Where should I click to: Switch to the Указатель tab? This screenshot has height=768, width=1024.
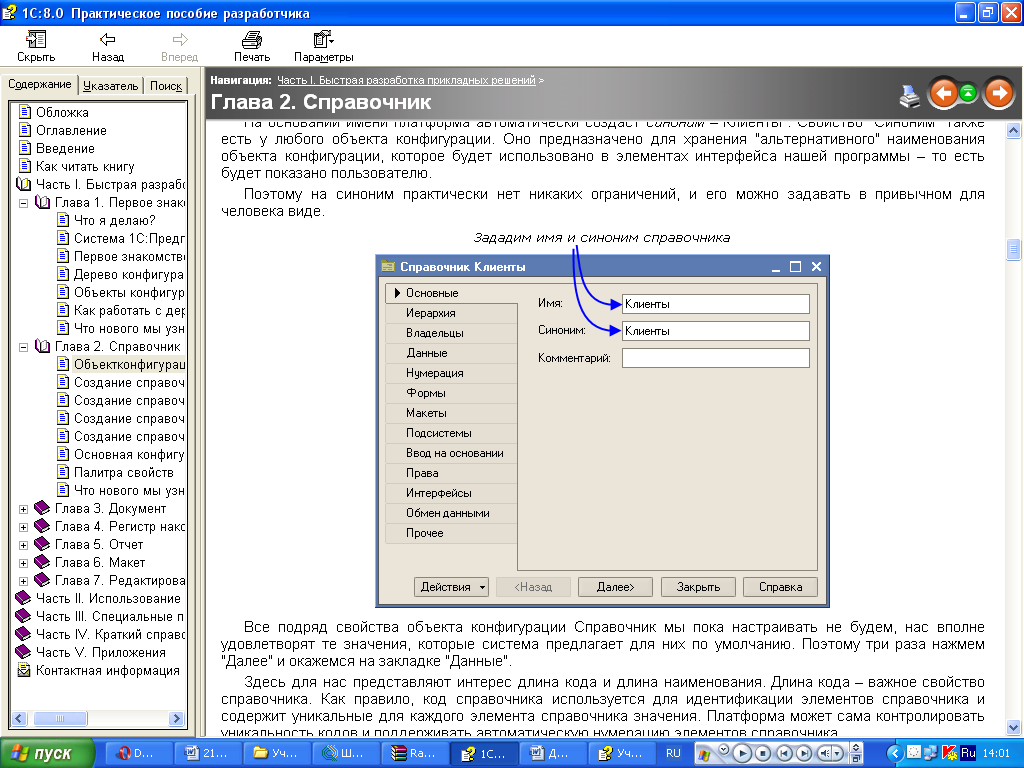[111, 86]
